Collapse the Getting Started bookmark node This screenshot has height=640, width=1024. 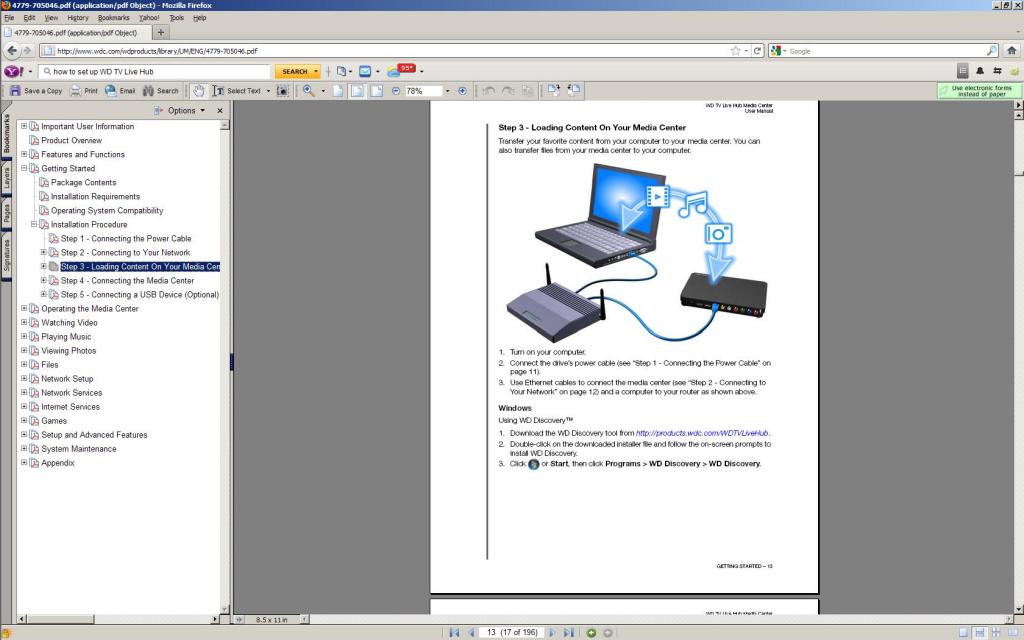[x=24, y=169]
